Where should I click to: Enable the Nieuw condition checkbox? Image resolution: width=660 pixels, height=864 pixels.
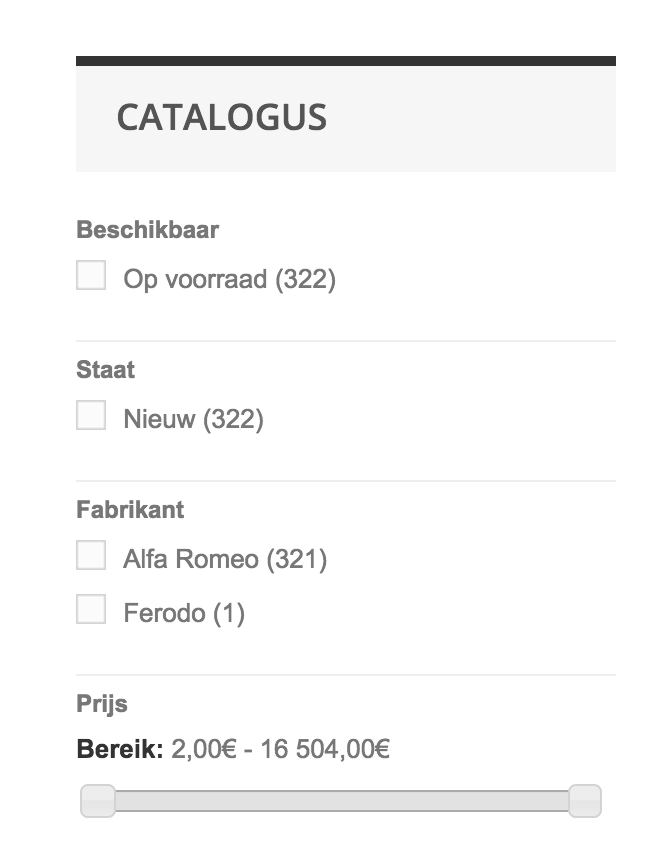point(91,415)
